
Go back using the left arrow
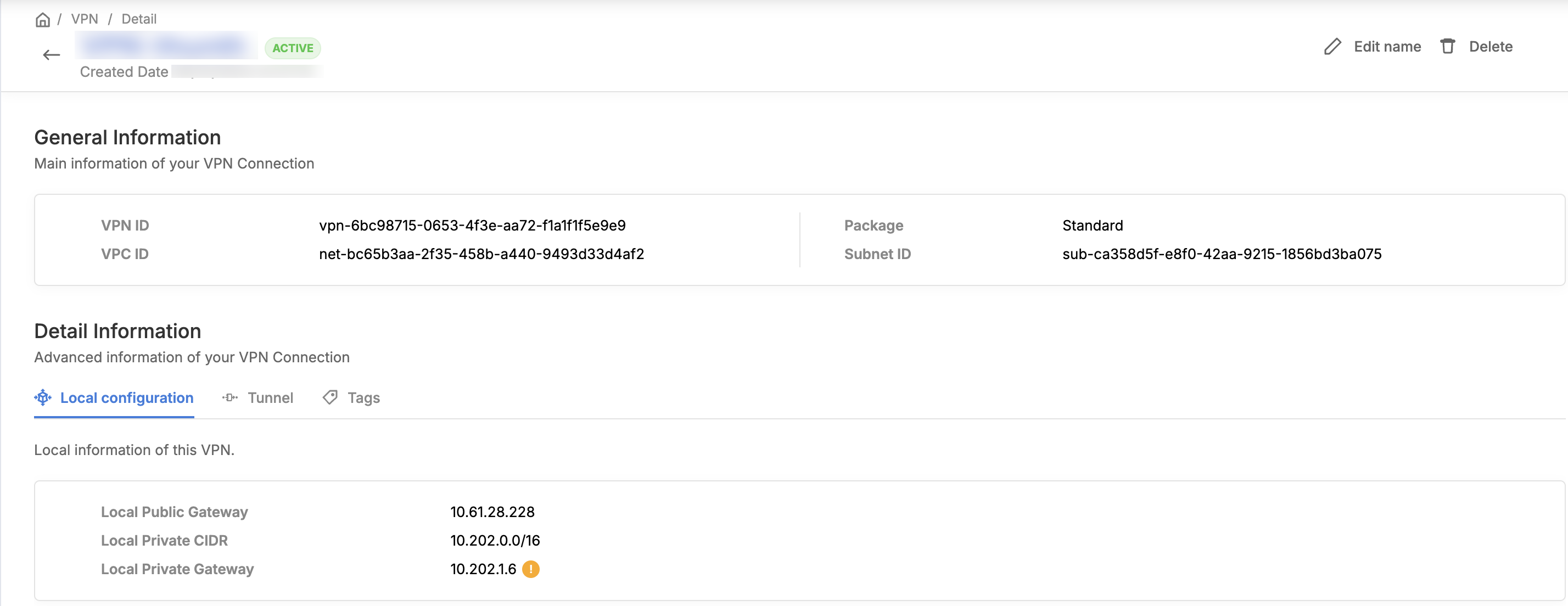(52, 55)
